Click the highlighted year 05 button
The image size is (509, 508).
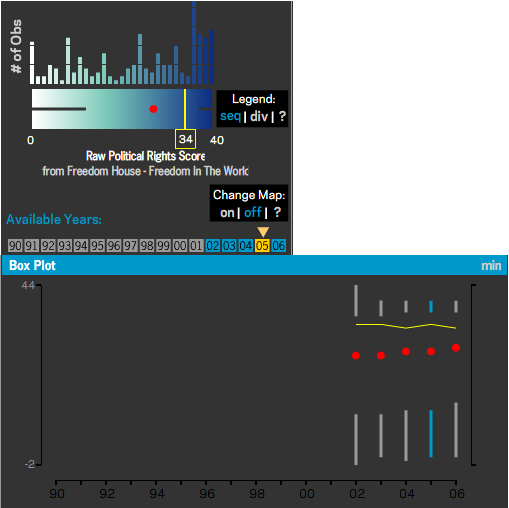(262, 246)
